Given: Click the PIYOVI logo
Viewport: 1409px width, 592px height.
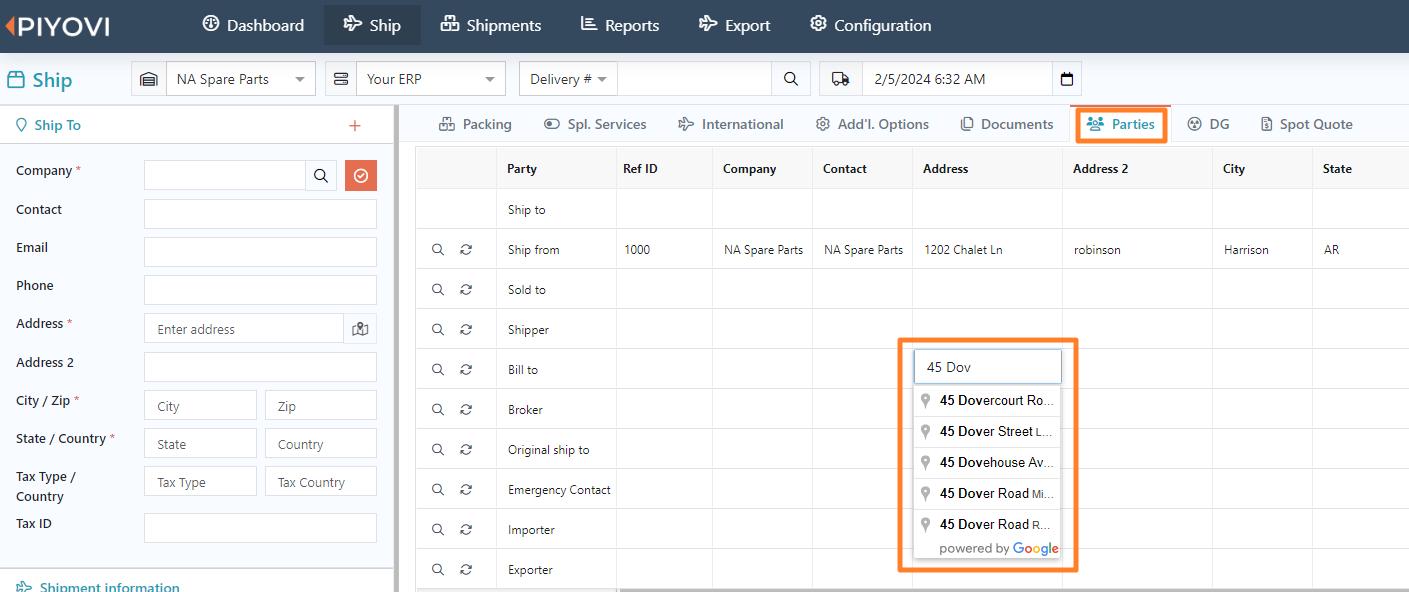Looking at the screenshot, I should click(57, 27).
